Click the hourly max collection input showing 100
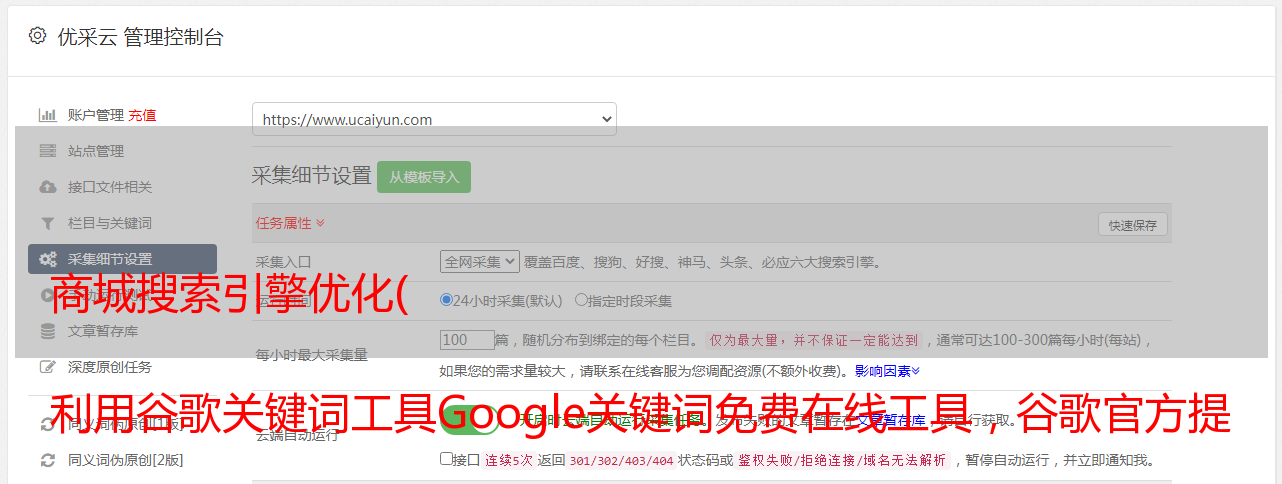Image resolution: width=1282 pixels, height=484 pixels. click(467, 340)
